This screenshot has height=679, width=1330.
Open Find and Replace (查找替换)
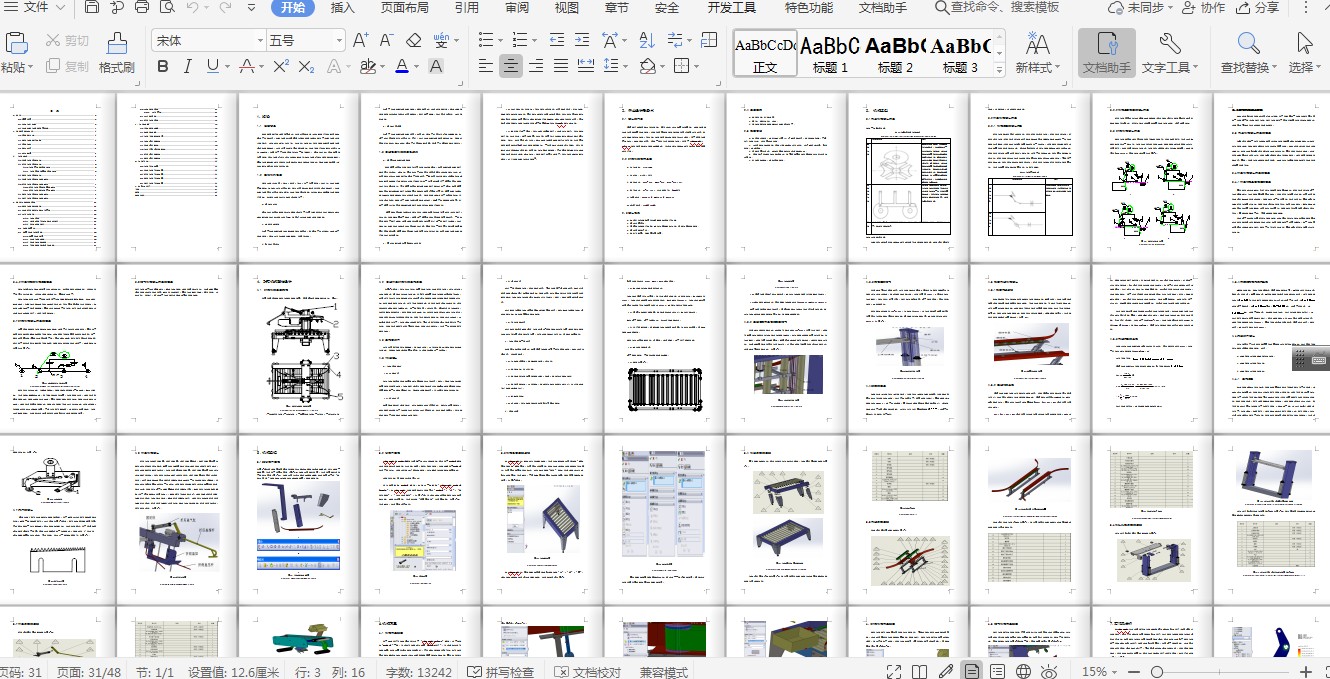(1248, 53)
